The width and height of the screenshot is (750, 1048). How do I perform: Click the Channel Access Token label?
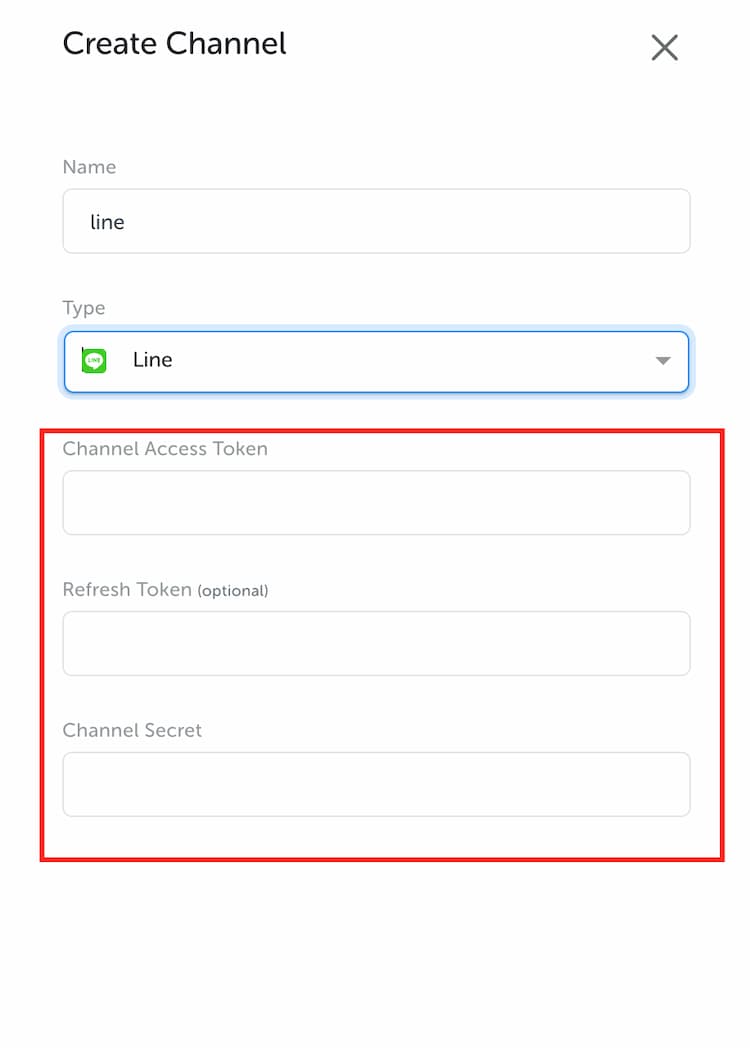coord(165,448)
